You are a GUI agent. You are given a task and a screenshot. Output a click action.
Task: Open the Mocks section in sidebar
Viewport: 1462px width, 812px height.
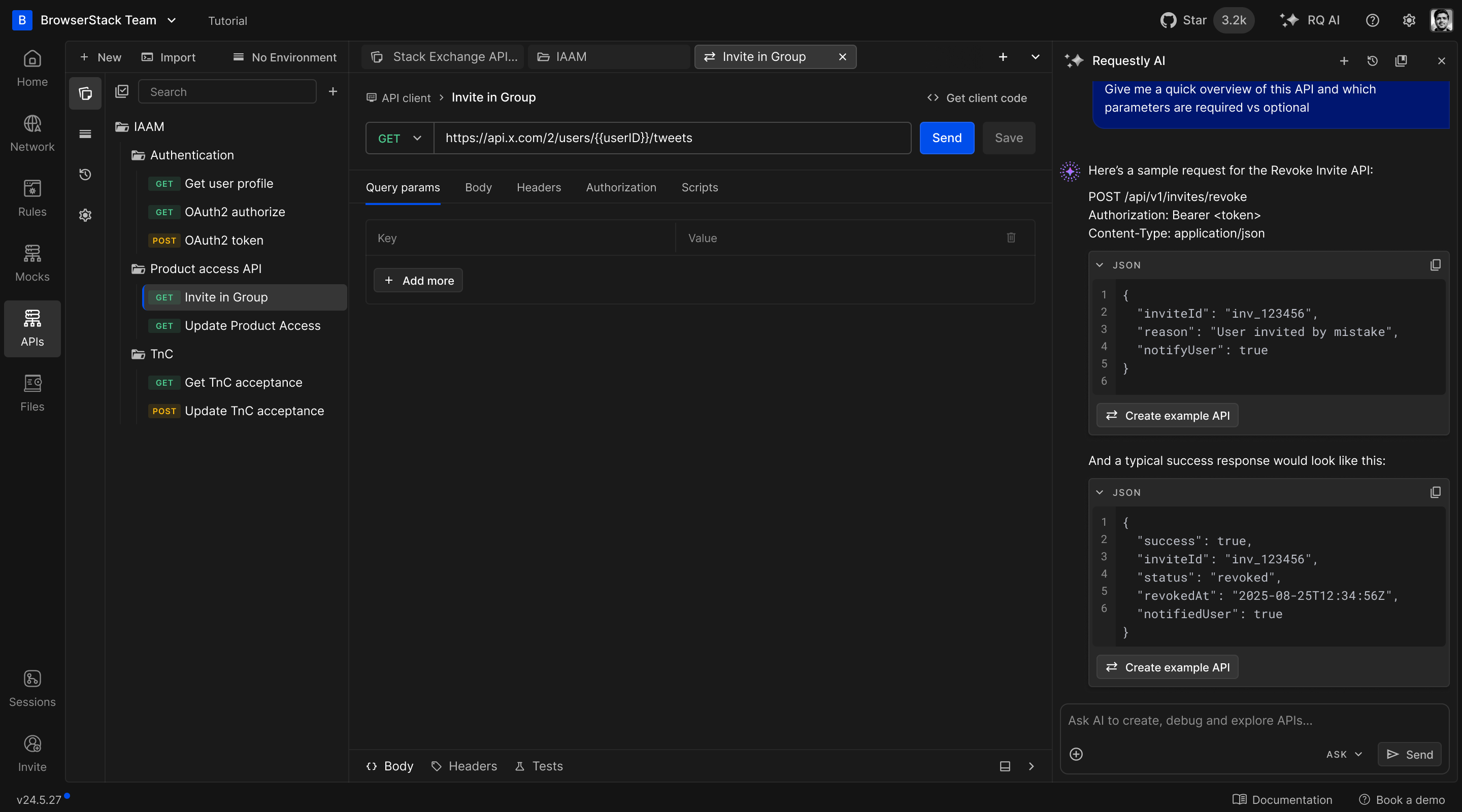click(x=32, y=264)
